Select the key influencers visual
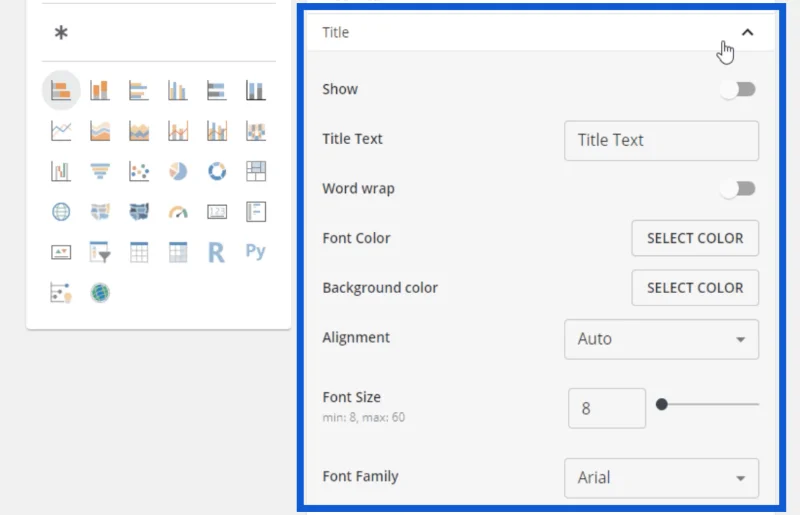This screenshot has width=800, height=515. tap(61, 293)
